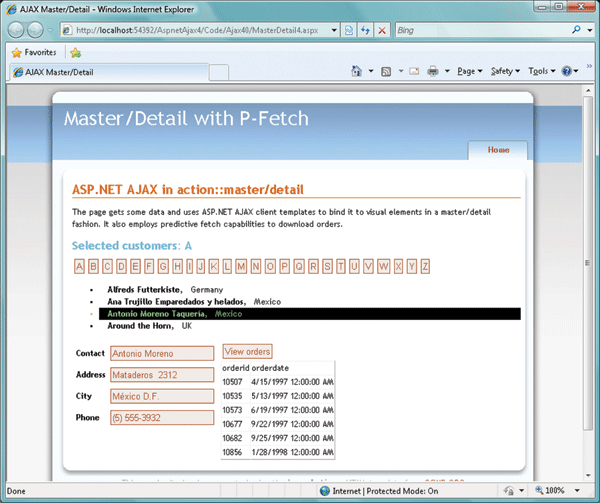Filter customers by letter S
600x503 pixels.
tap(327, 266)
